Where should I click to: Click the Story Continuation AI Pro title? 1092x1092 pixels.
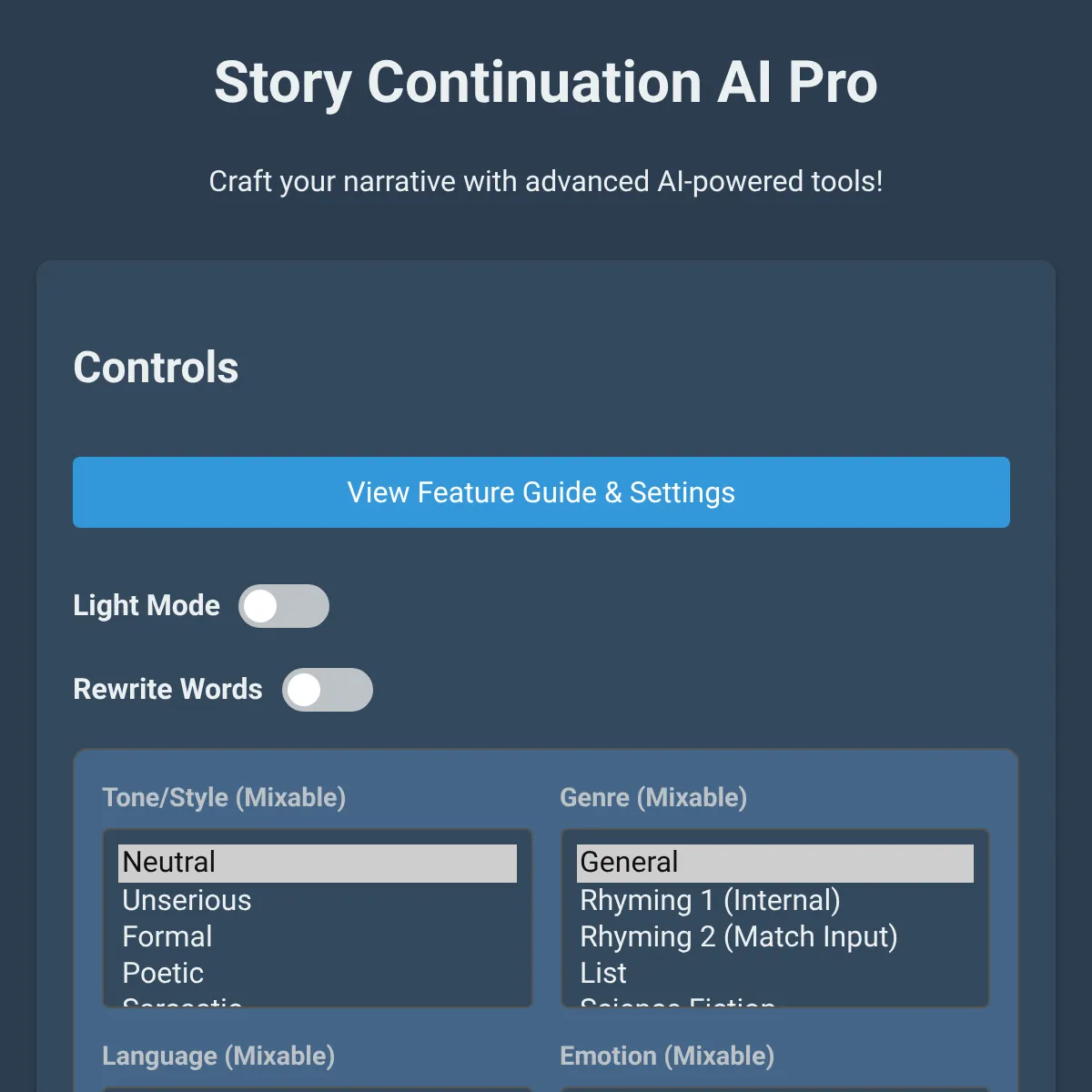point(546,83)
